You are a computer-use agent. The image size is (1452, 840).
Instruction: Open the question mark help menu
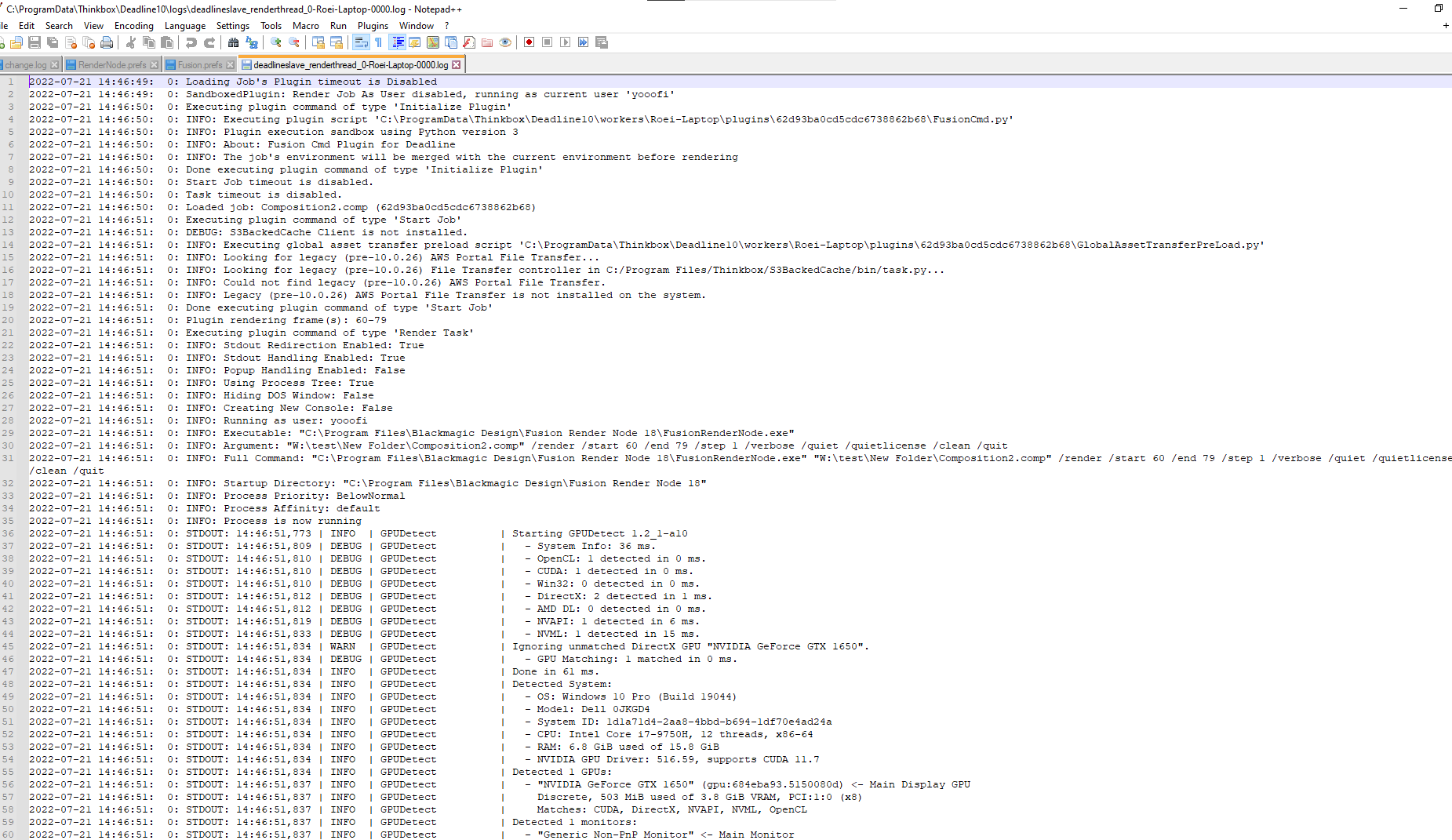pos(446,26)
